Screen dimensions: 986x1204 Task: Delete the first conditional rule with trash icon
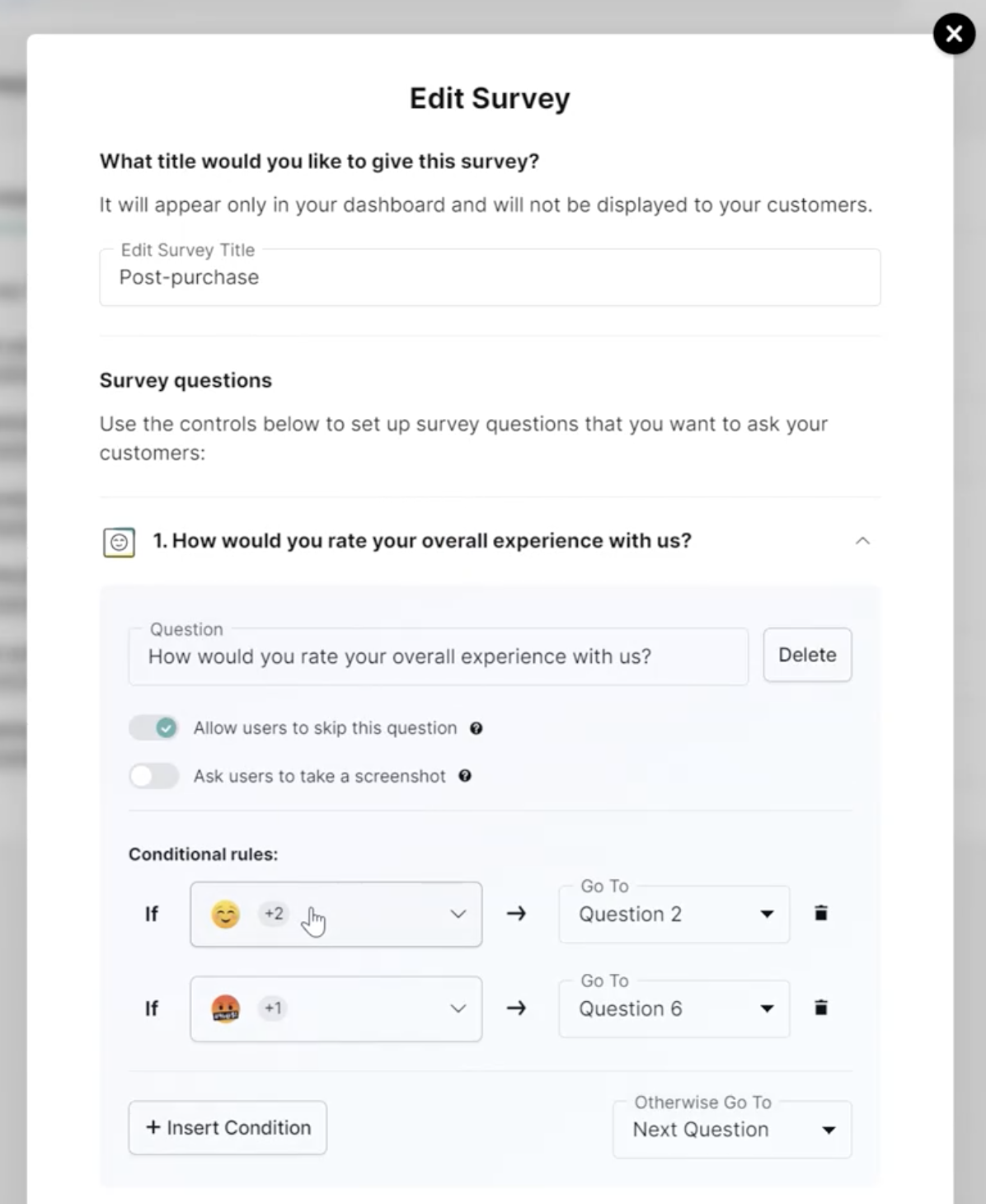[820, 913]
